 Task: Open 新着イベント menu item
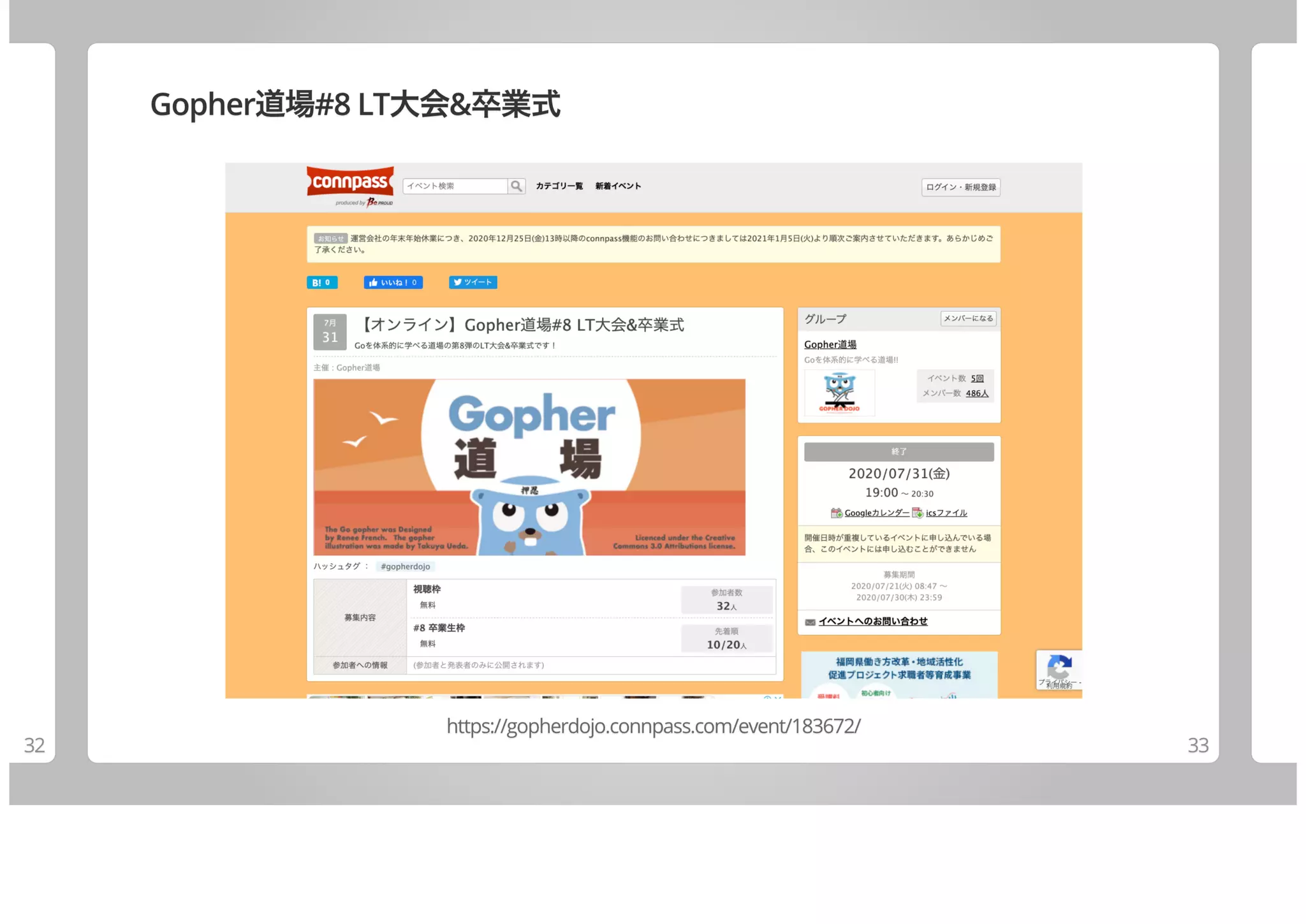618,186
